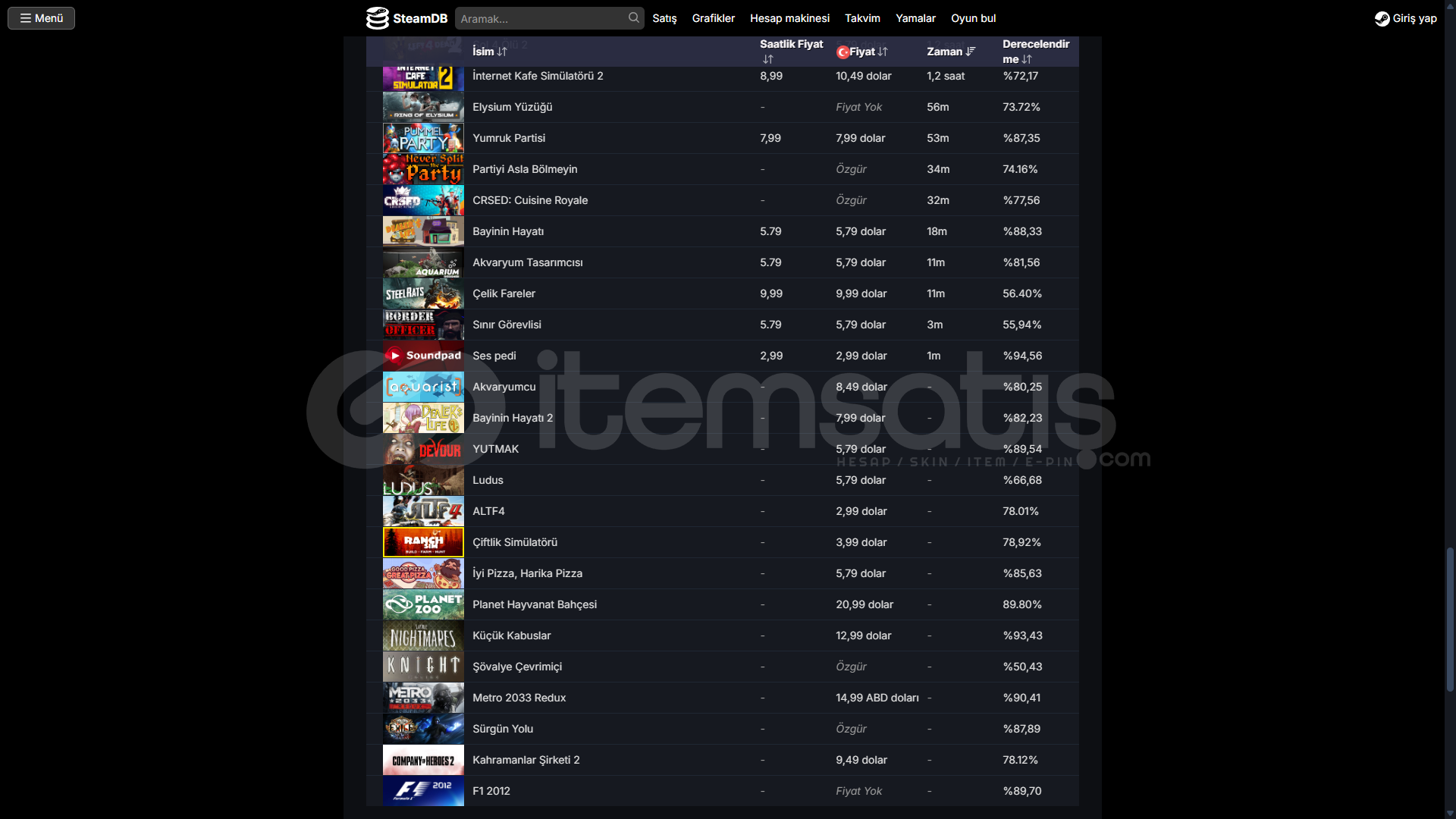Open the Bayinin Hayatı 2 link

(x=513, y=418)
